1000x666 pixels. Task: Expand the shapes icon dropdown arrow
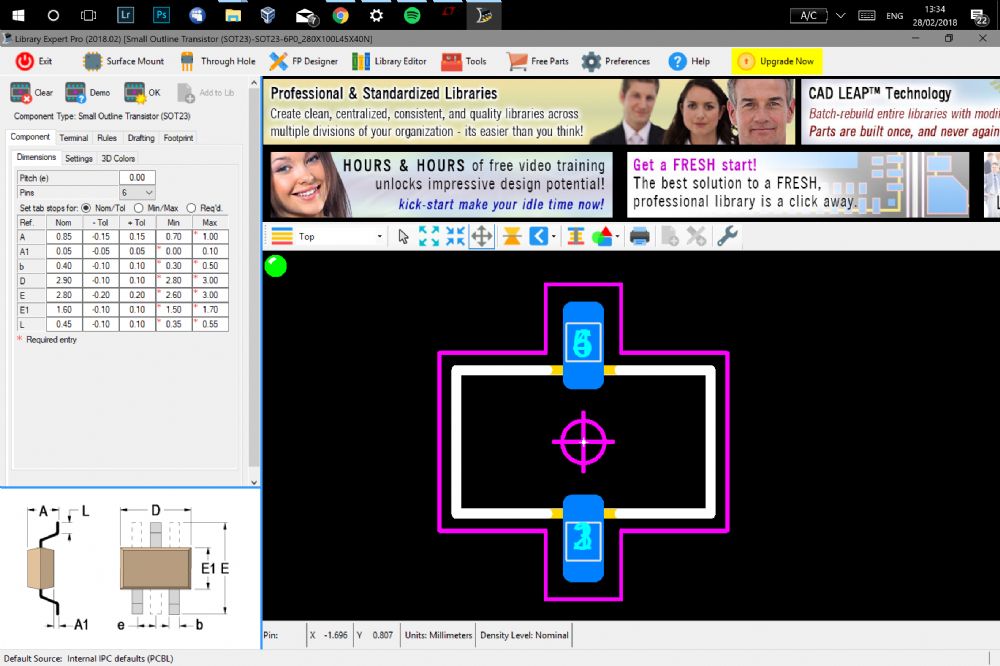point(617,237)
